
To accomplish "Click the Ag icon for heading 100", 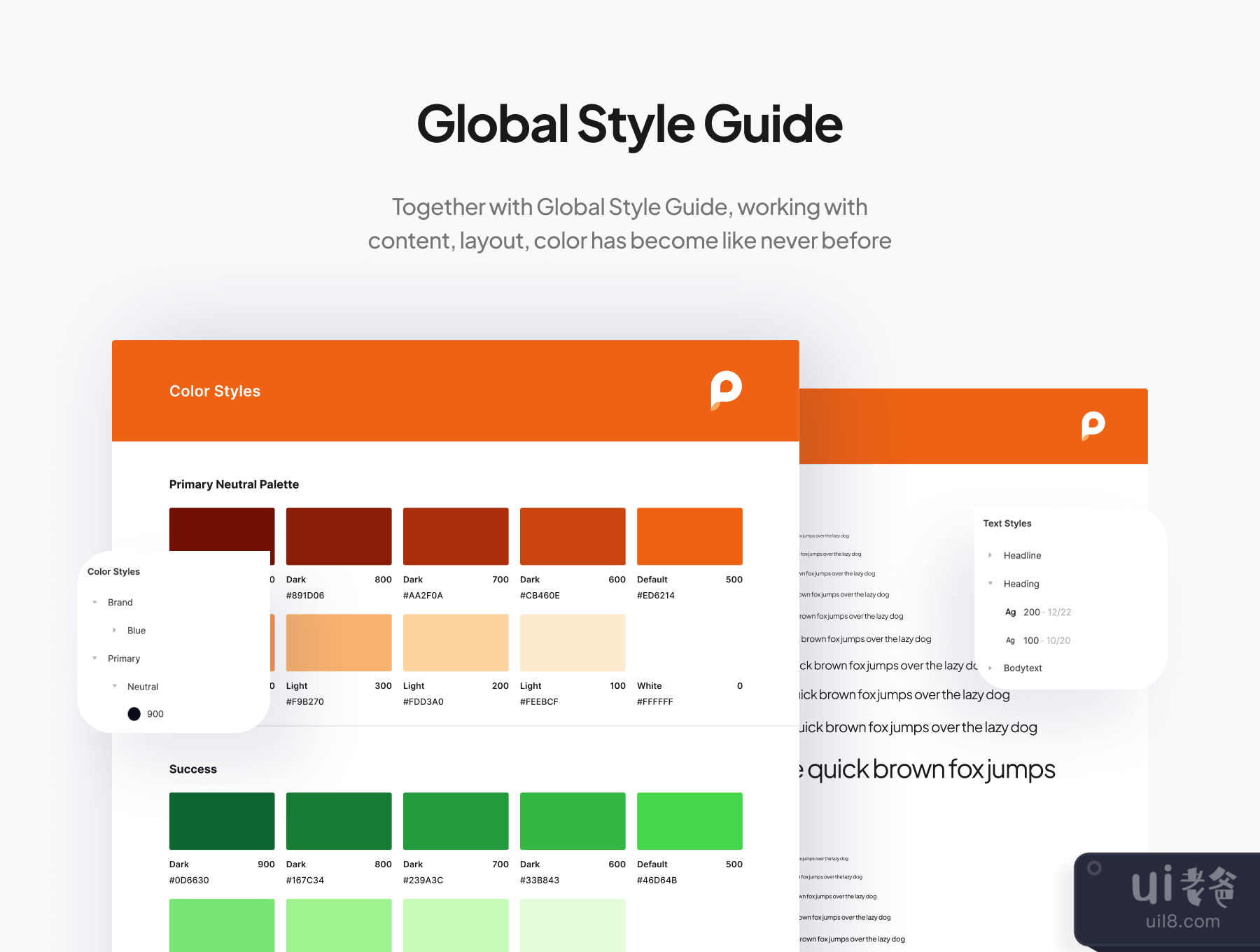I will pos(1010,640).
